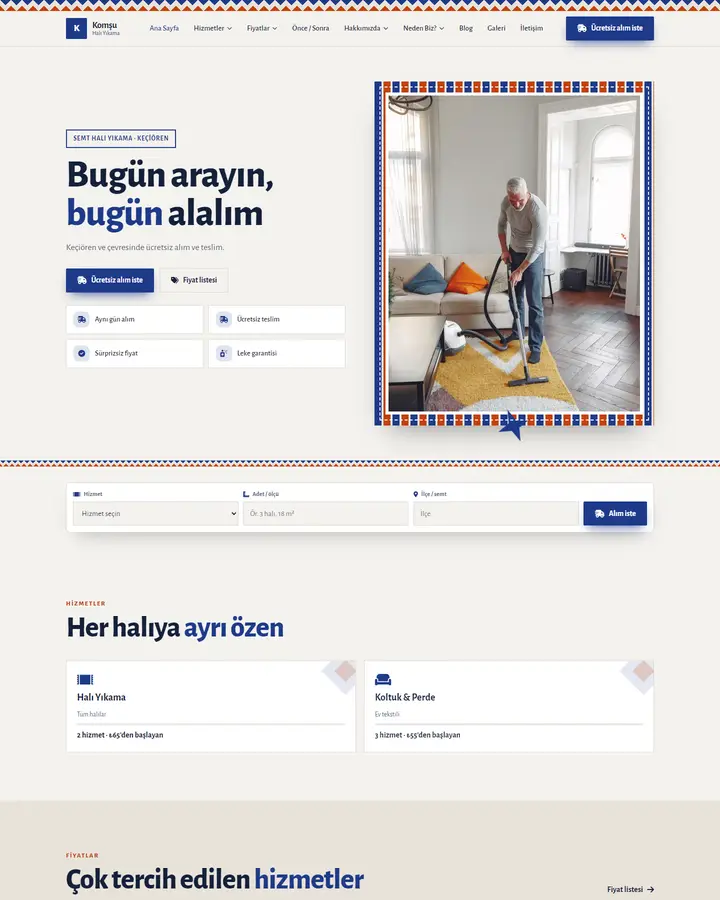Screen dimensions: 720x900
Task: Click the SEMT HALI YIKAMA · KEÇİÖREN badge
Action: (121, 138)
